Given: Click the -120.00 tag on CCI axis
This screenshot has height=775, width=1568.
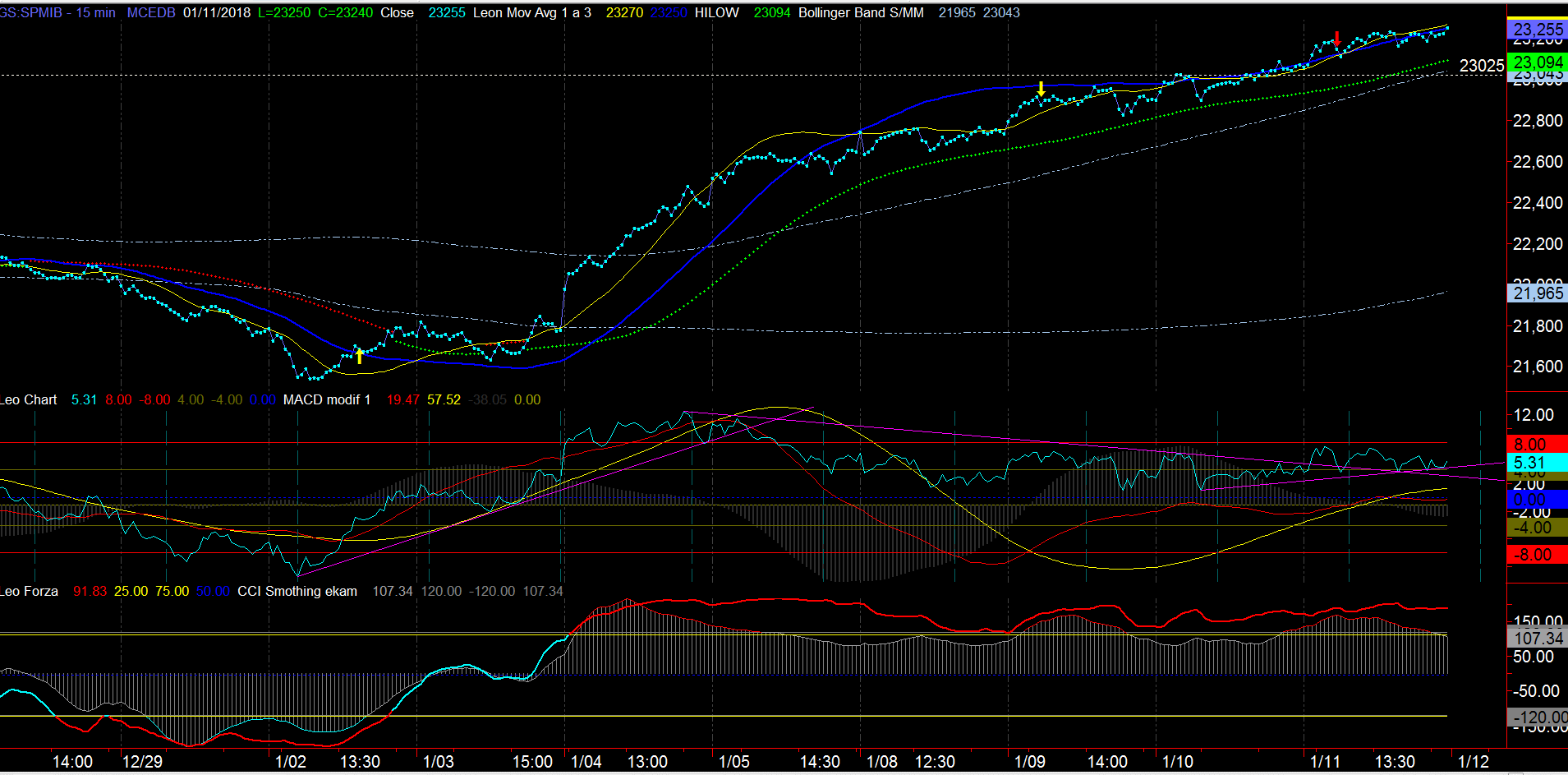Looking at the screenshot, I should click(1538, 717).
